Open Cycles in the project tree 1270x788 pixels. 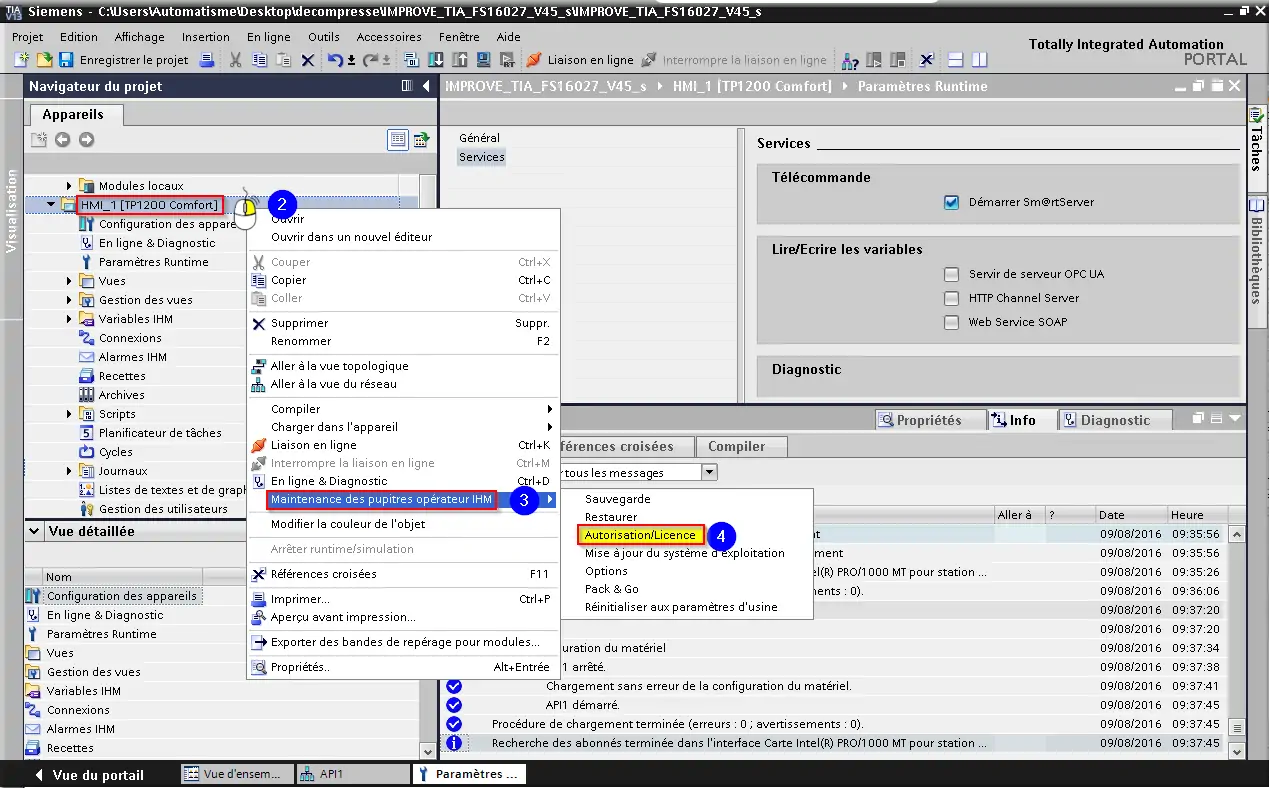116,452
